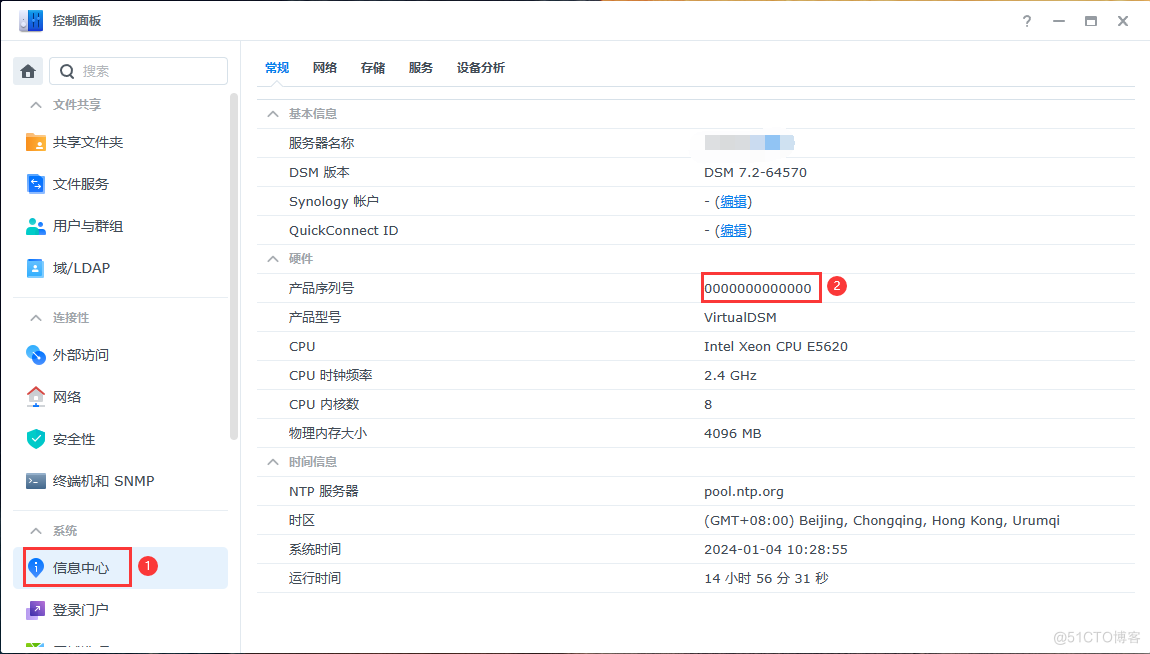The height and width of the screenshot is (654, 1150).
Task: Select 外部访问 label in sidebar
Action: [81, 355]
